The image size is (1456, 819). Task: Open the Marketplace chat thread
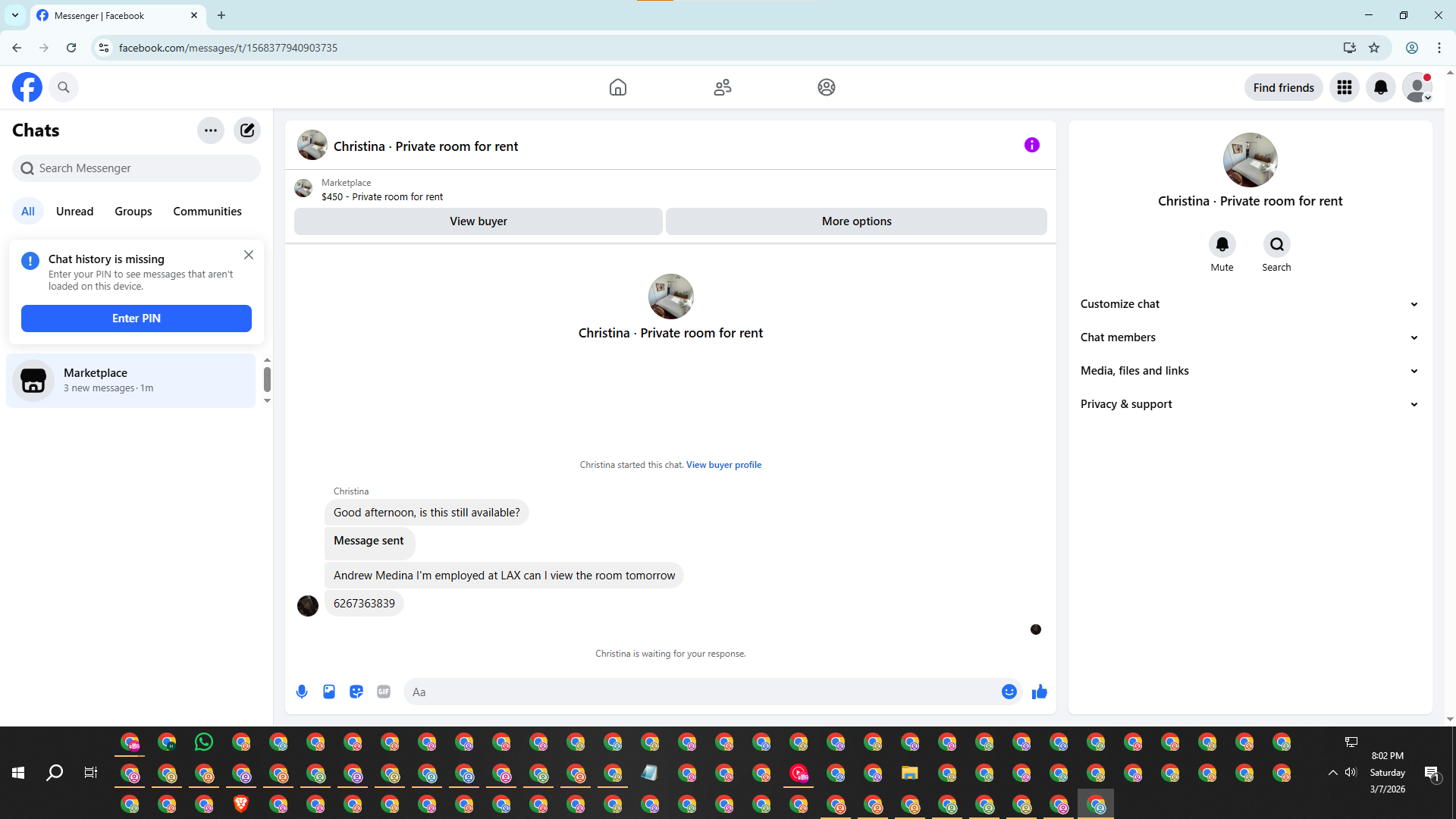(x=131, y=381)
